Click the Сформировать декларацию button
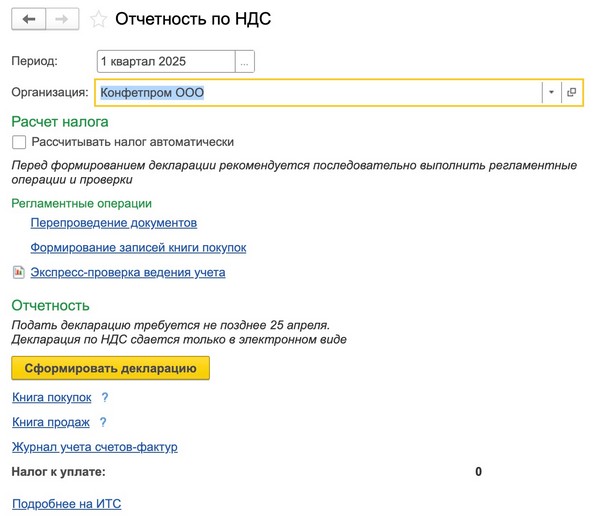This screenshot has height=528, width=600. click(110, 368)
